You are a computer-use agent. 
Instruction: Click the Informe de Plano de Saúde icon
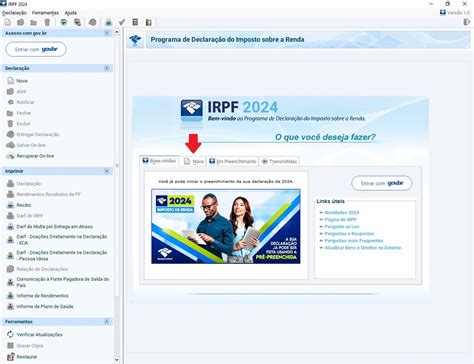point(11,306)
